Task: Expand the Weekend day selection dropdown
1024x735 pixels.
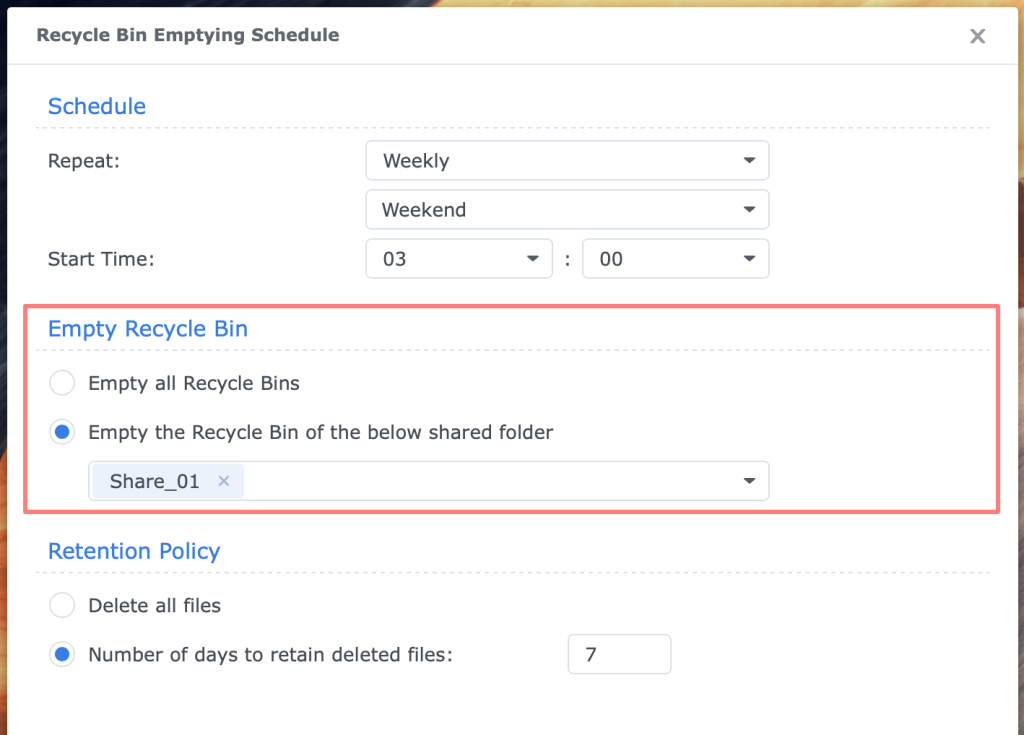Action: [567, 209]
